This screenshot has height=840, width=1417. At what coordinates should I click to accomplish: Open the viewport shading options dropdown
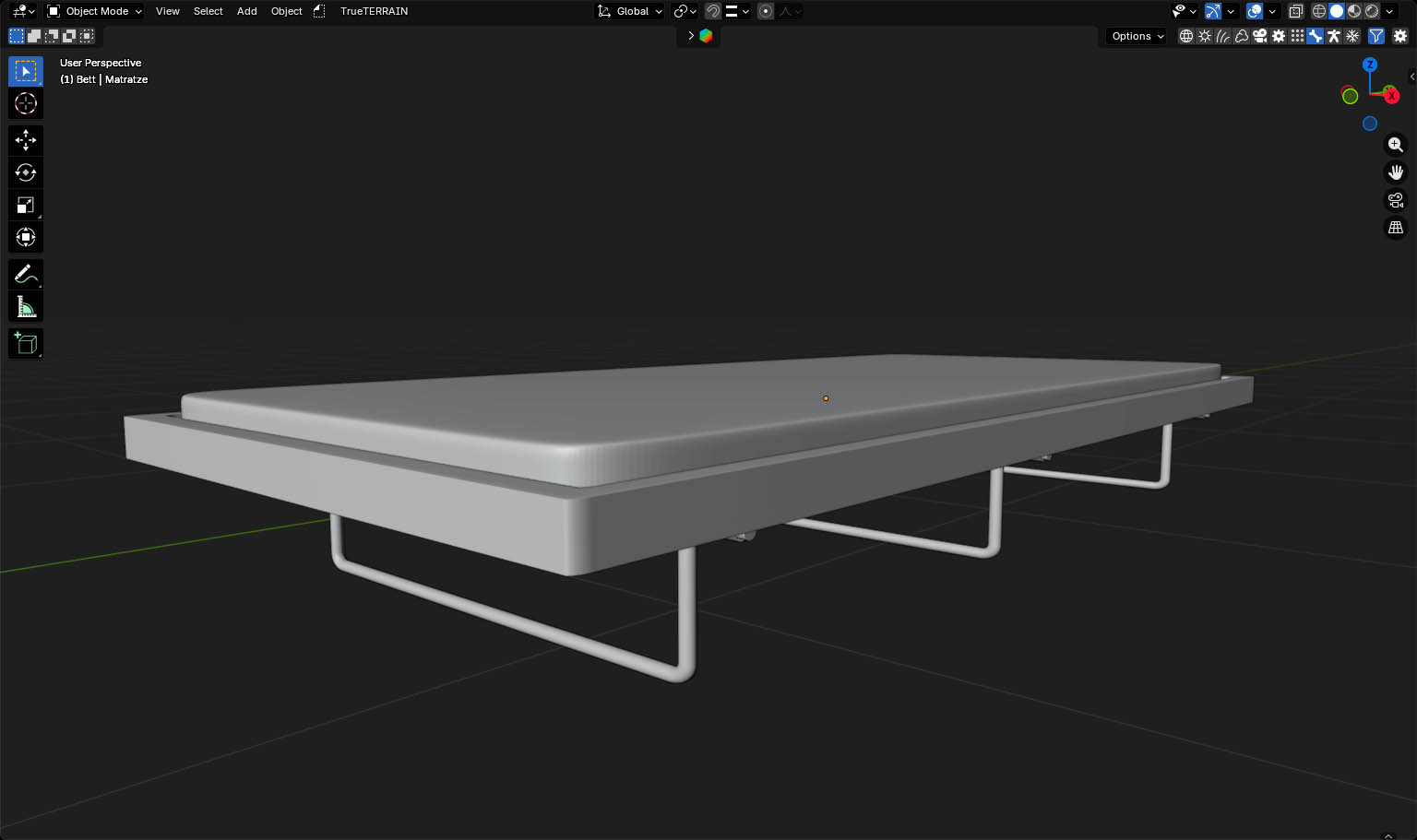pyautogui.click(x=1389, y=11)
